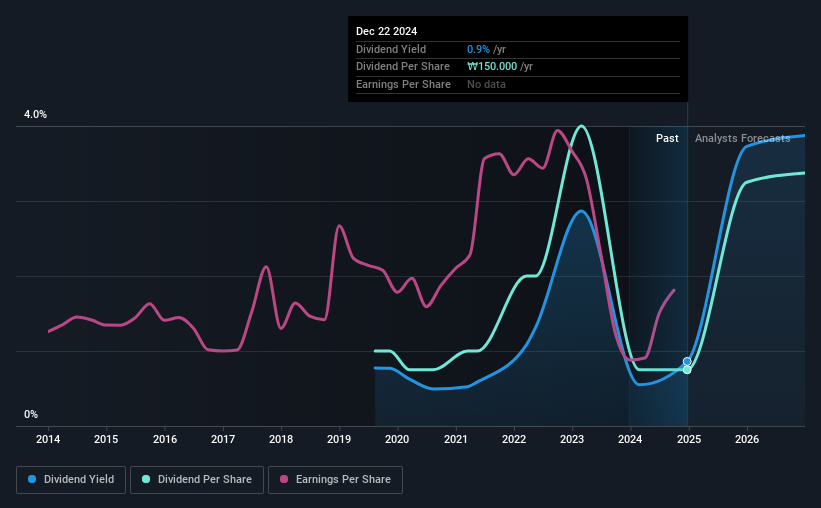This screenshot has height=508, width=821.
Task: Click the Dividend Yield row label in tooltip
Action: (x=391, y=49)
